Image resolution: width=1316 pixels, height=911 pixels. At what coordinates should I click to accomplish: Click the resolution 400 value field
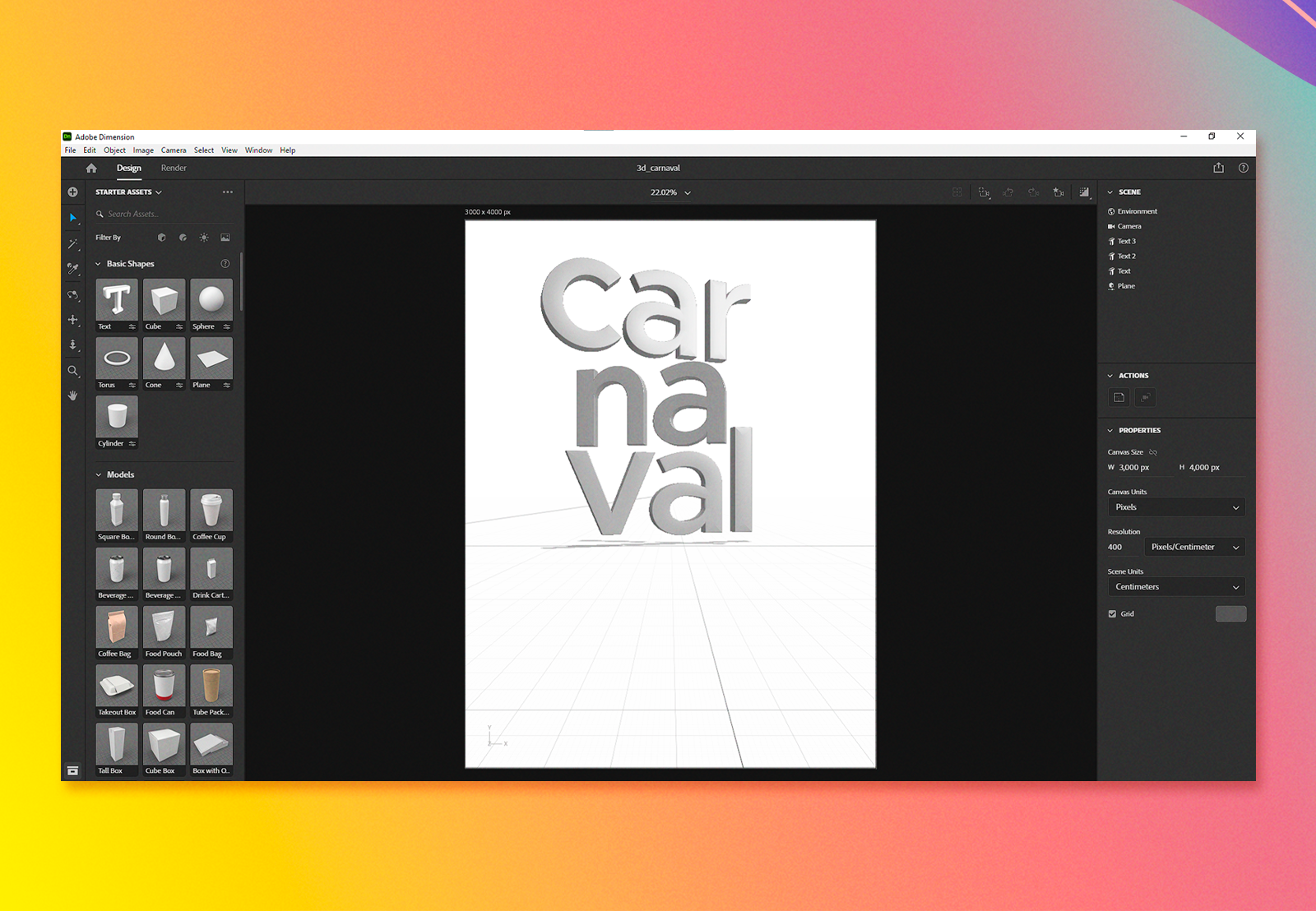click(1123, 548)
